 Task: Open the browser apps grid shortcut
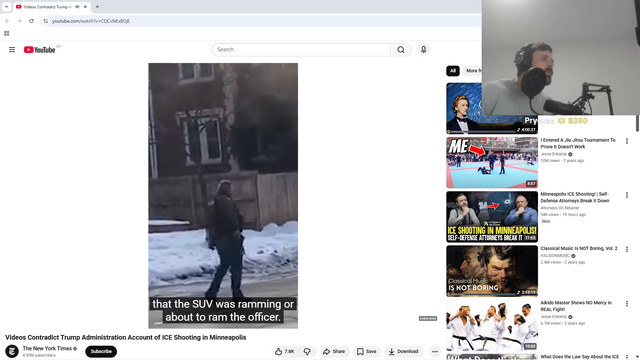pos(7,33)
